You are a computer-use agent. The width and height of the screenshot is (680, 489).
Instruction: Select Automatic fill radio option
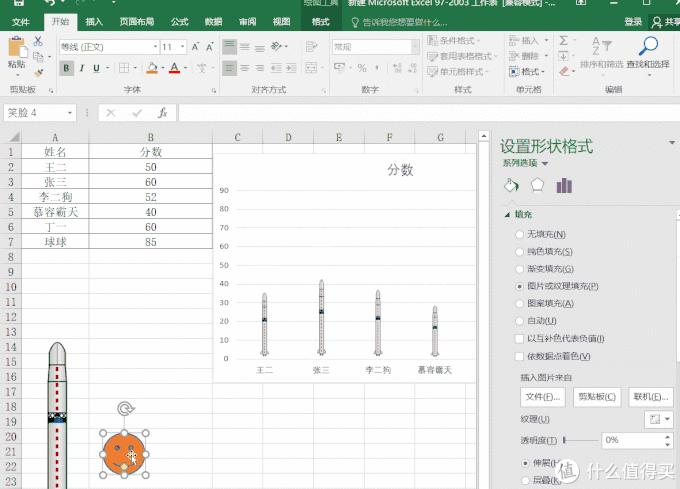(x=519, y=321)
